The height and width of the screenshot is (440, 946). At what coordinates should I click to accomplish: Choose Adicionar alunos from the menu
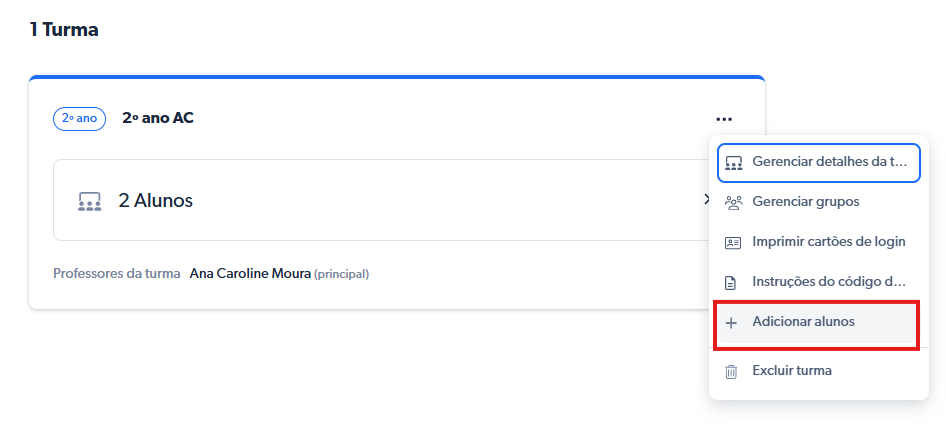coord(803,322)
